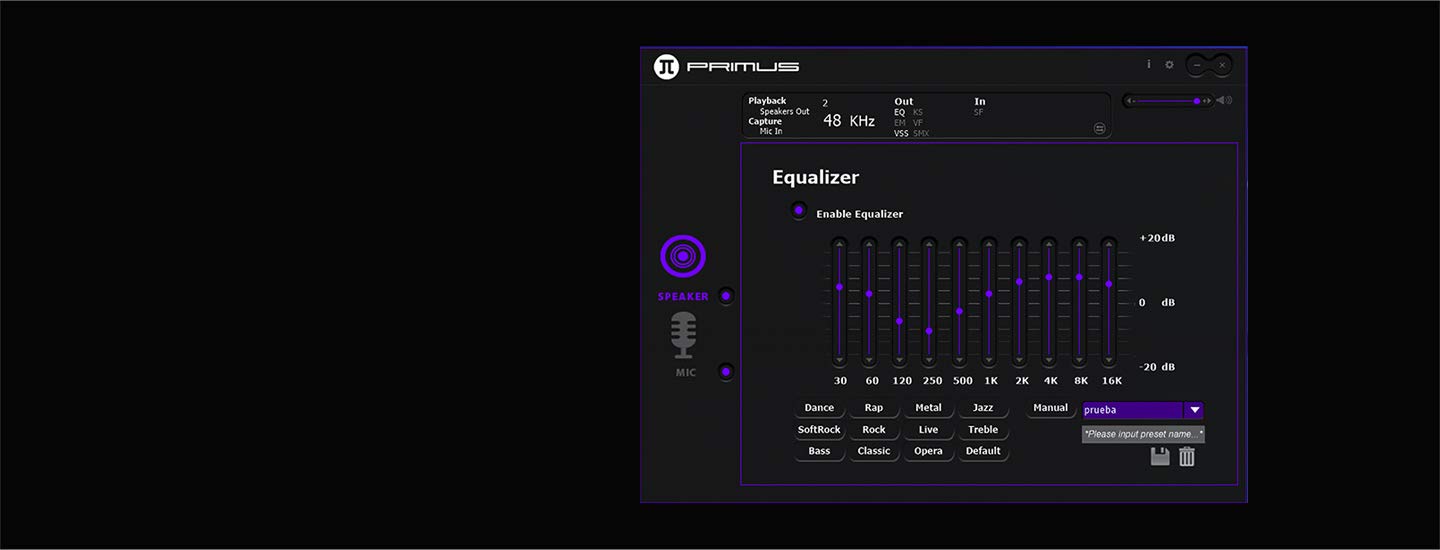The width and height of the screenshot is (1440, 550).
Task: Select the Manual preset button
Action: [1050, 408]
